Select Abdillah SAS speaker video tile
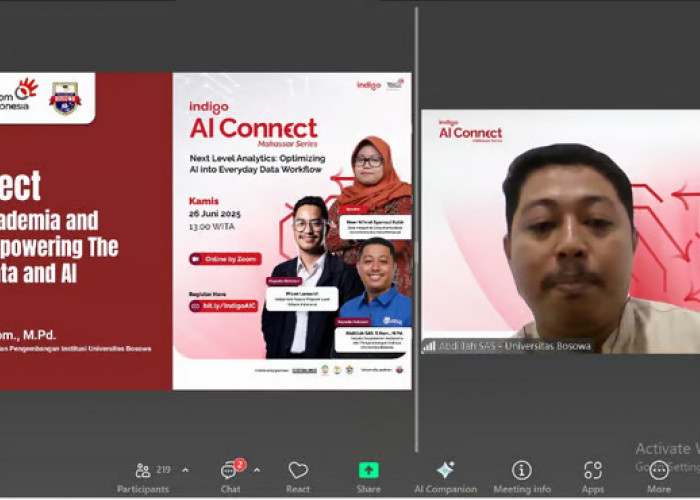This screenshot has width=700, height=500. [x=561, y=231]
